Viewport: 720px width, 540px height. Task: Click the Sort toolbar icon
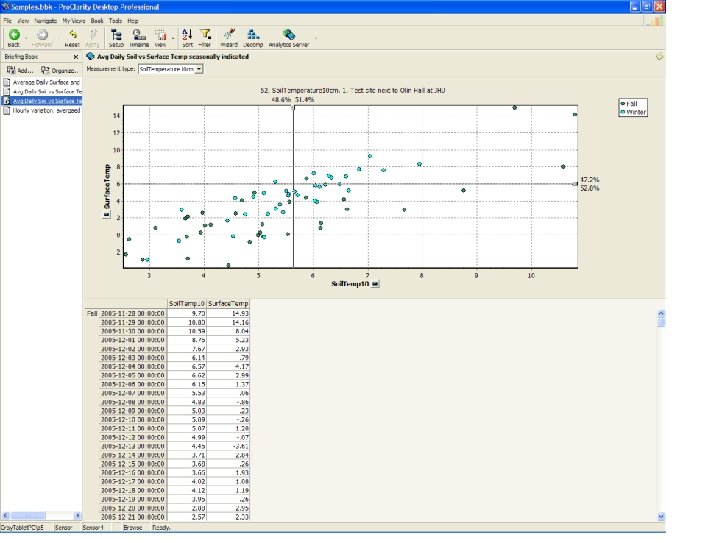point(188,37)
